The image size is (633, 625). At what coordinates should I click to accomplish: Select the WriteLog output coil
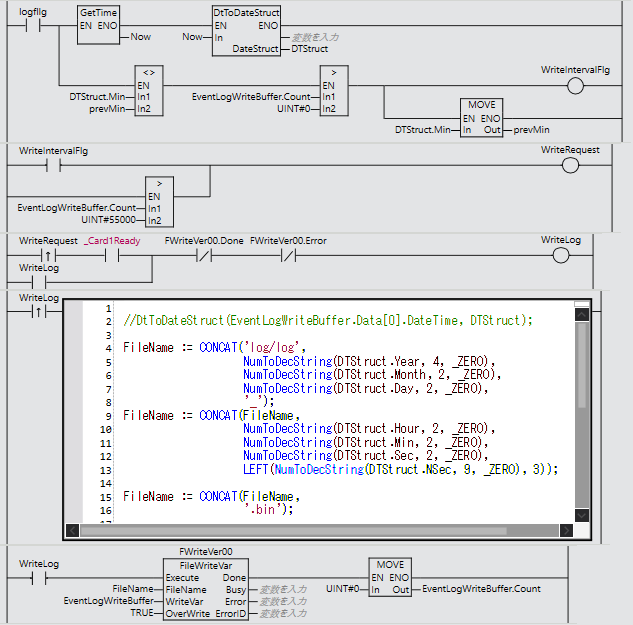559,255
